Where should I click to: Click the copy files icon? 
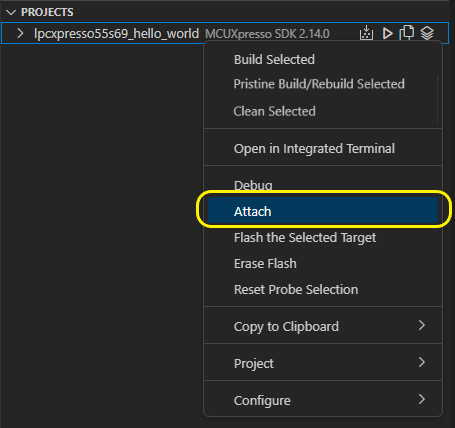[407, 33]
